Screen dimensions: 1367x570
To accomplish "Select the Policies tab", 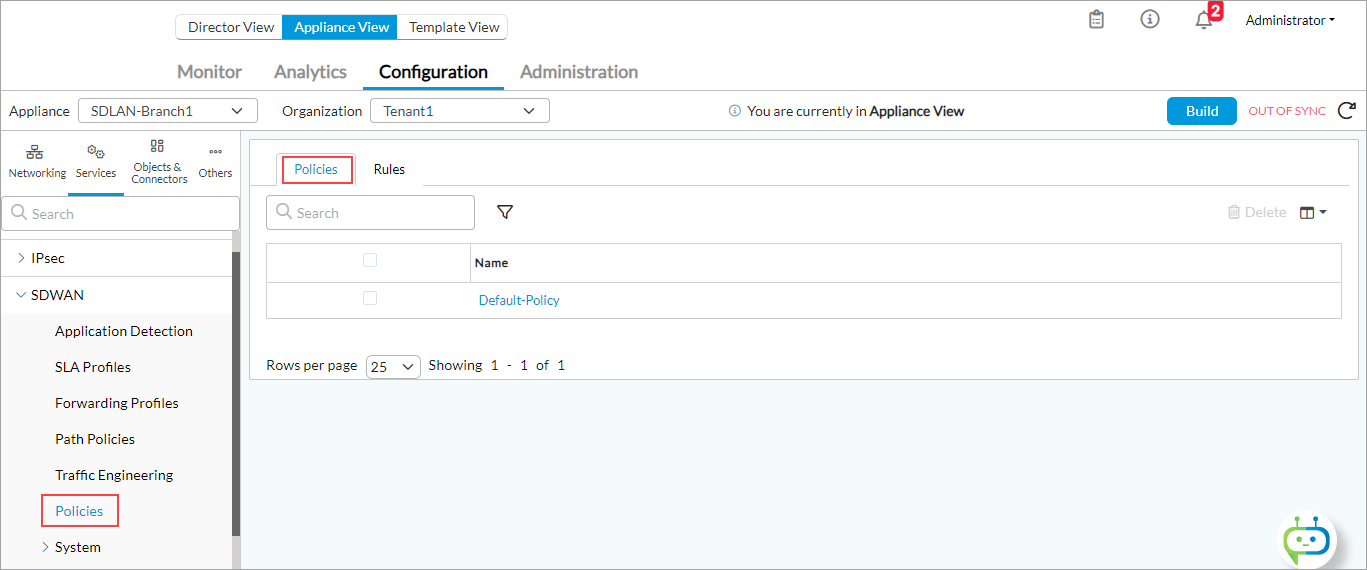I will (316, 169).
